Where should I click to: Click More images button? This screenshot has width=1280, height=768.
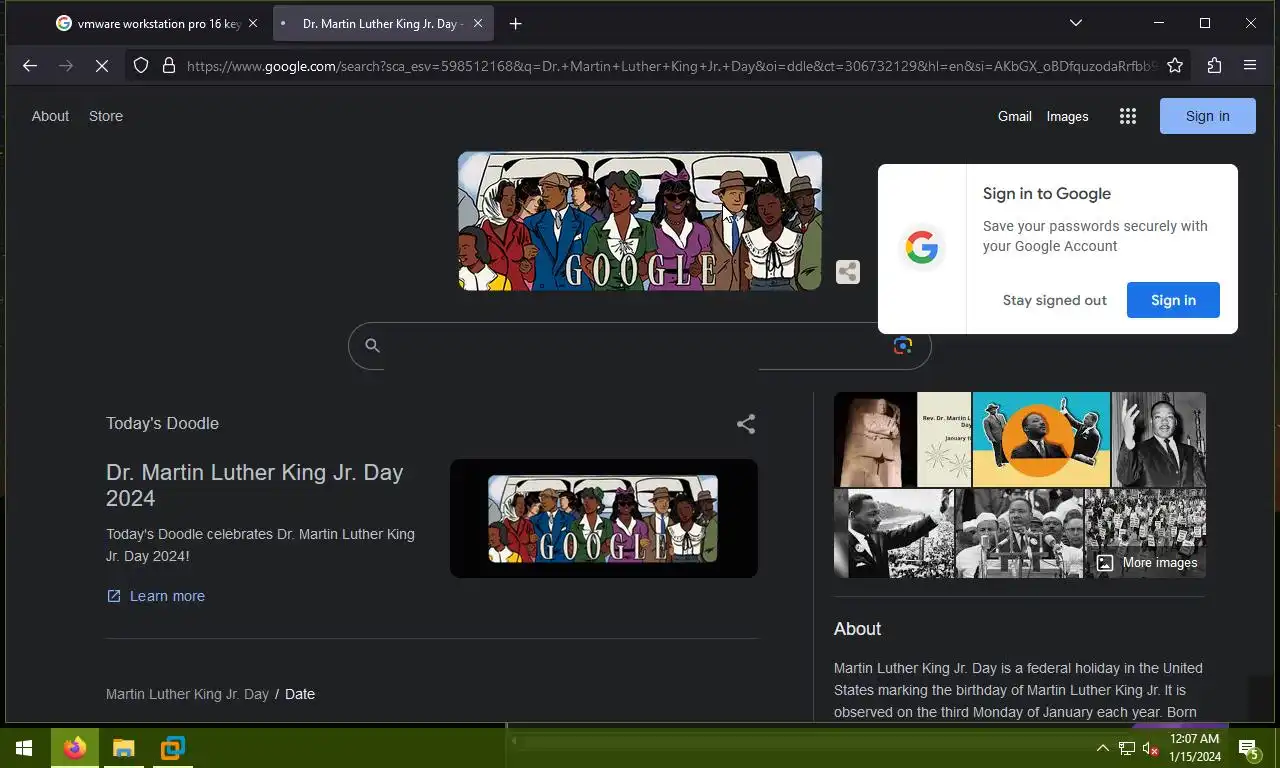pos(1147,563)
